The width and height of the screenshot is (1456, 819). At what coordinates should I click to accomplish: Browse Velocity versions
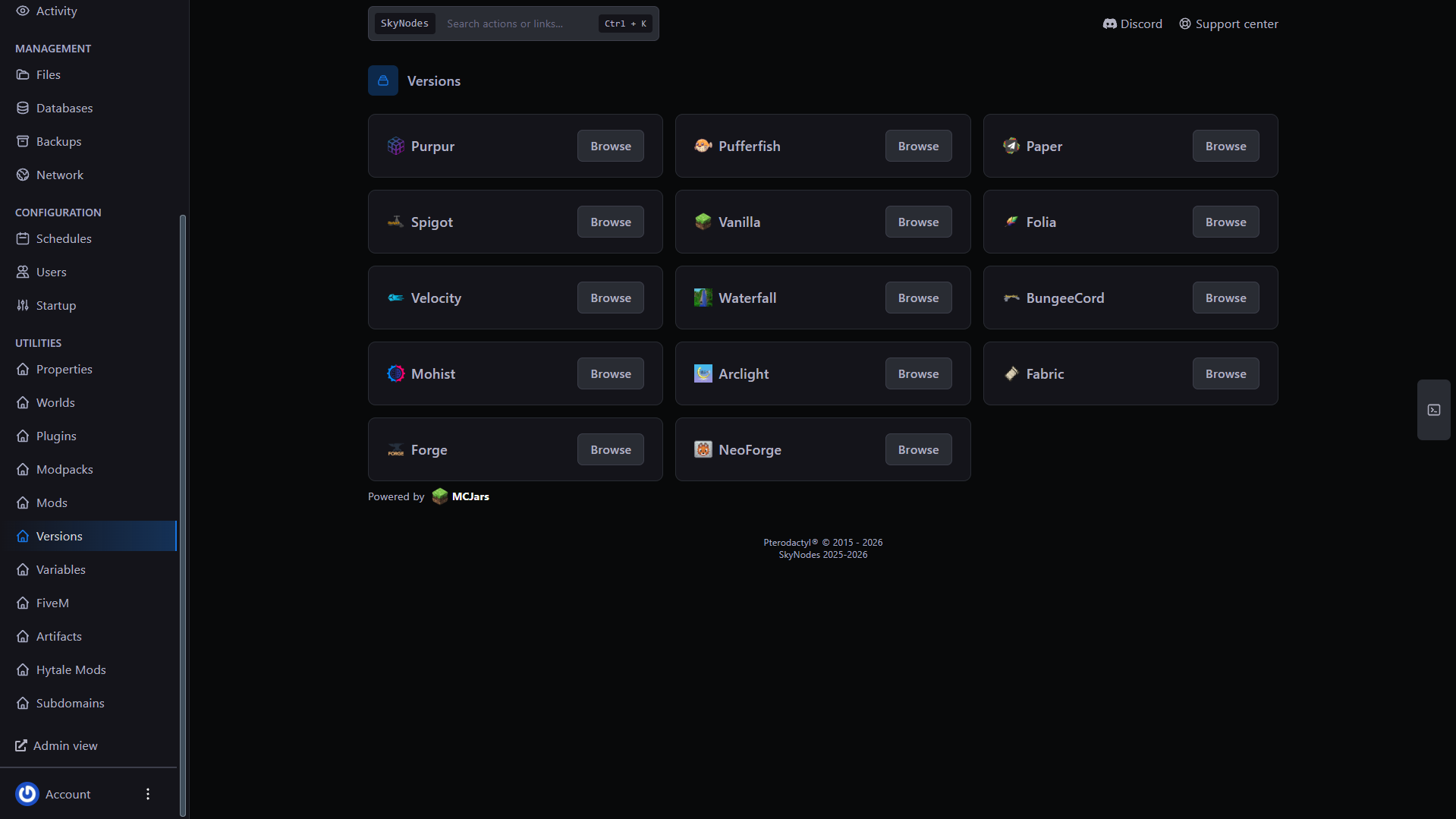(611, 298)
